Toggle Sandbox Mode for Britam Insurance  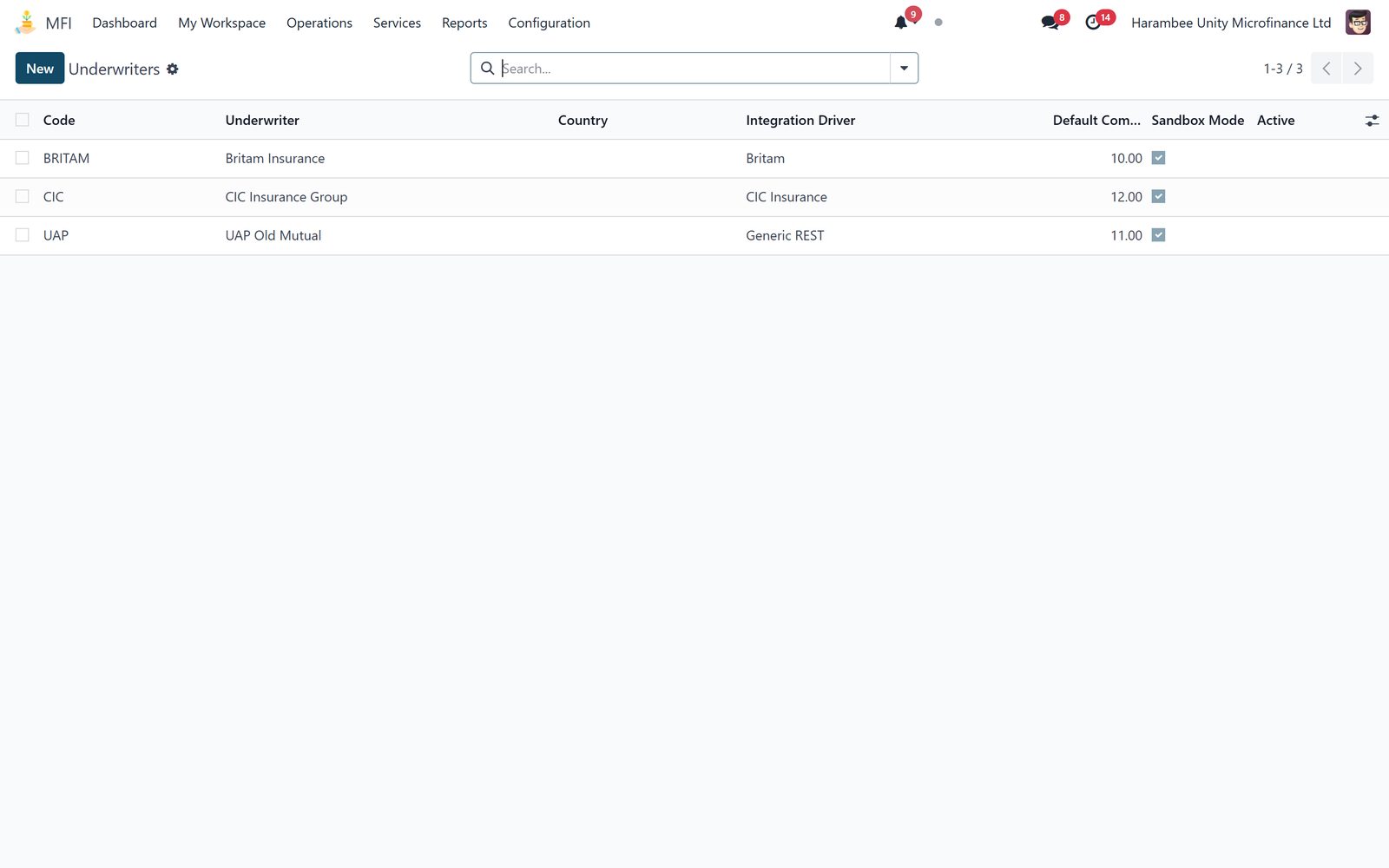(1158, 158)
